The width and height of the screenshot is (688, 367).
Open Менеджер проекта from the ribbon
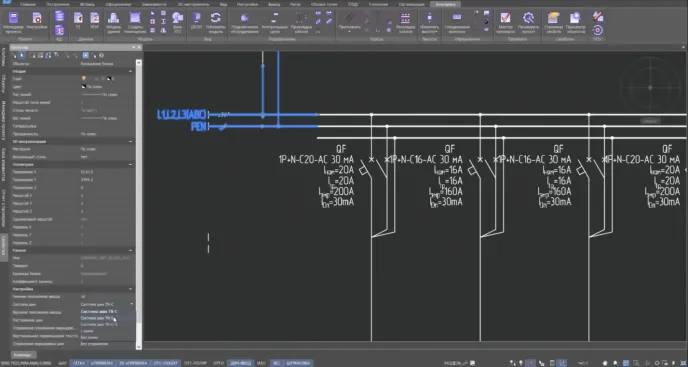[x=14, y=22]
